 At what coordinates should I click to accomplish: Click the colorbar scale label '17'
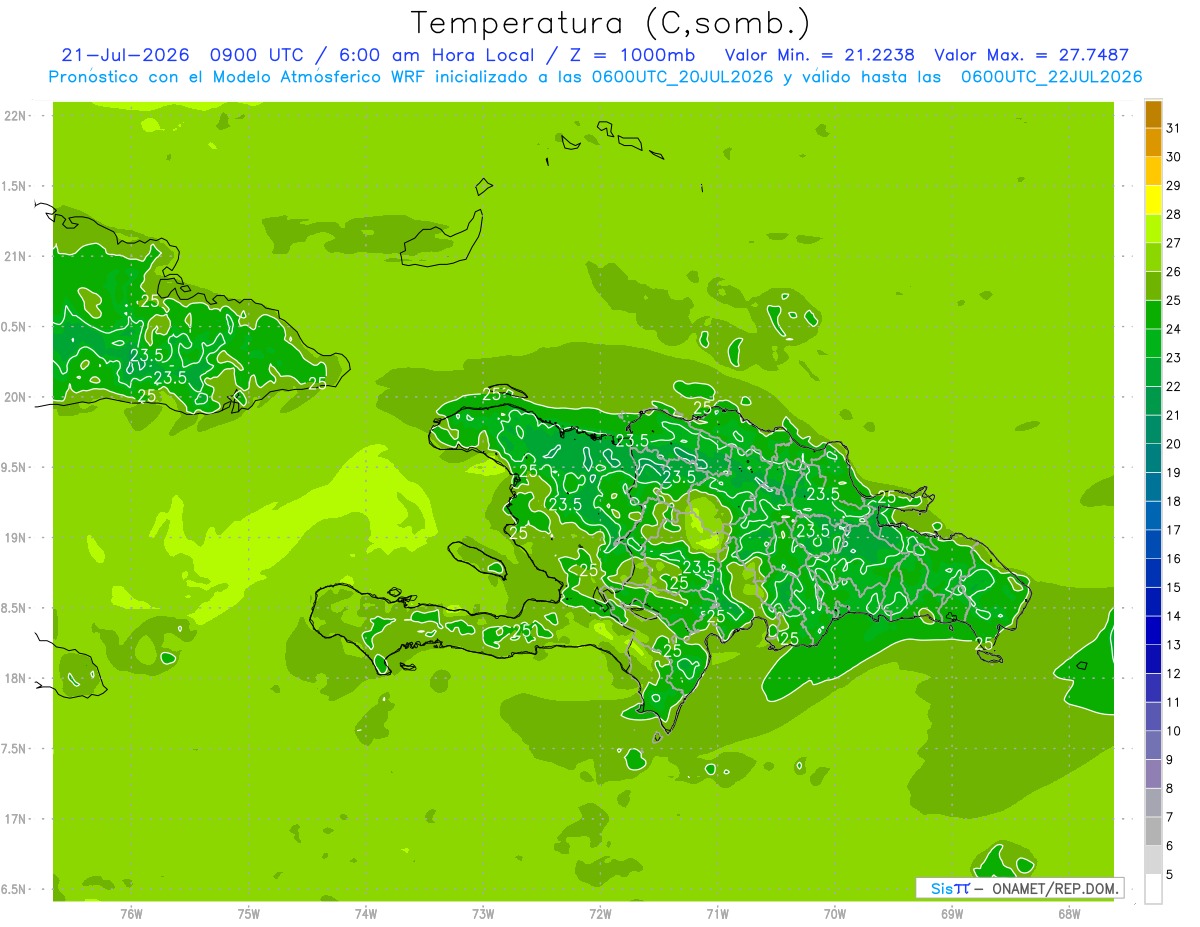click(x=1174, y=530)
